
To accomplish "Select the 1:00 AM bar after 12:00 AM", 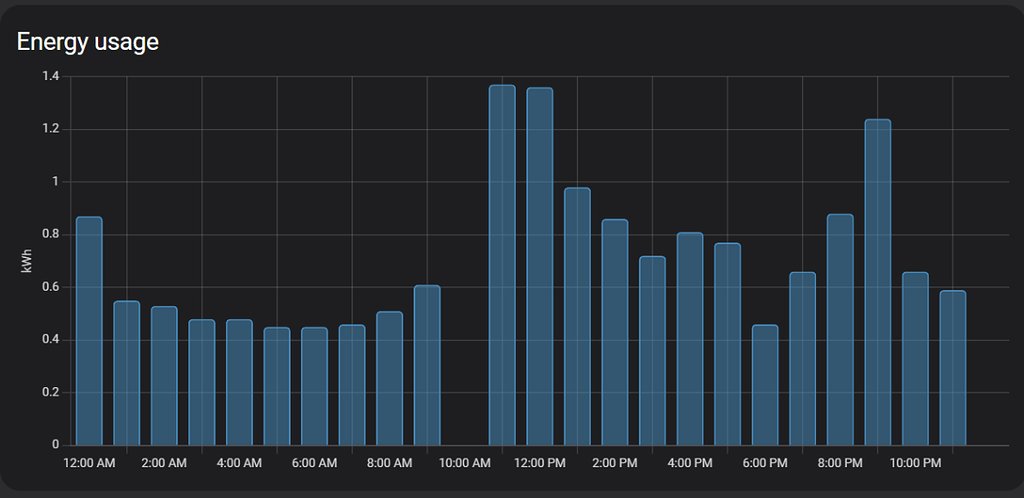I will click(x=127, y=373).
